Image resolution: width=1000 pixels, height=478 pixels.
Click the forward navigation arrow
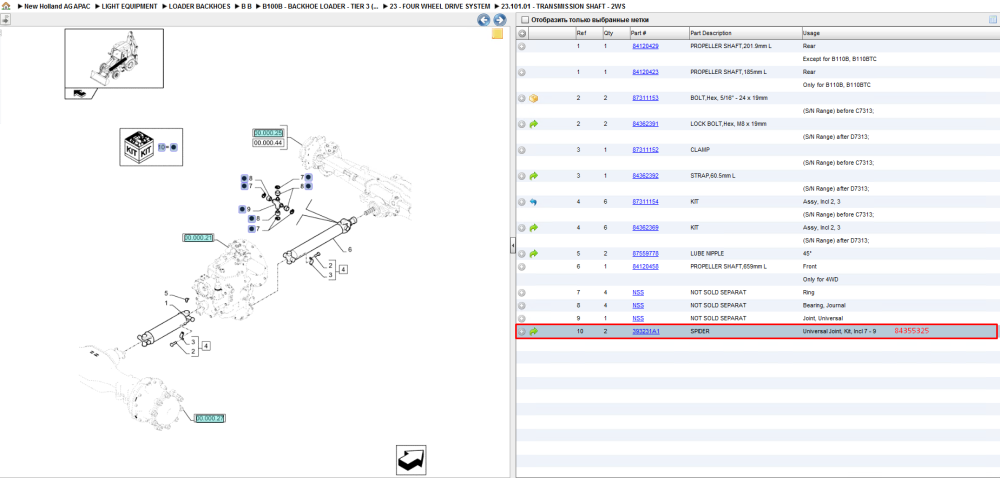[500, 20]
